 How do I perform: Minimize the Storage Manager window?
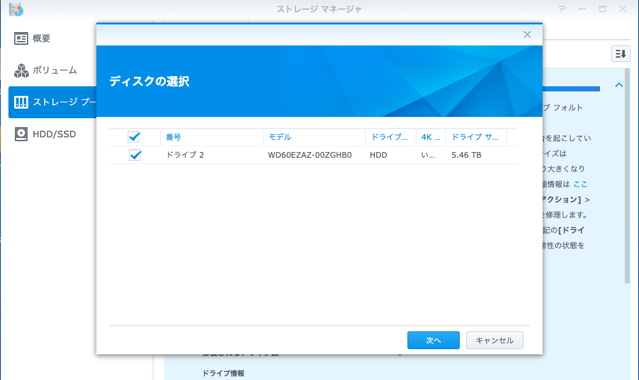point(582,9)
